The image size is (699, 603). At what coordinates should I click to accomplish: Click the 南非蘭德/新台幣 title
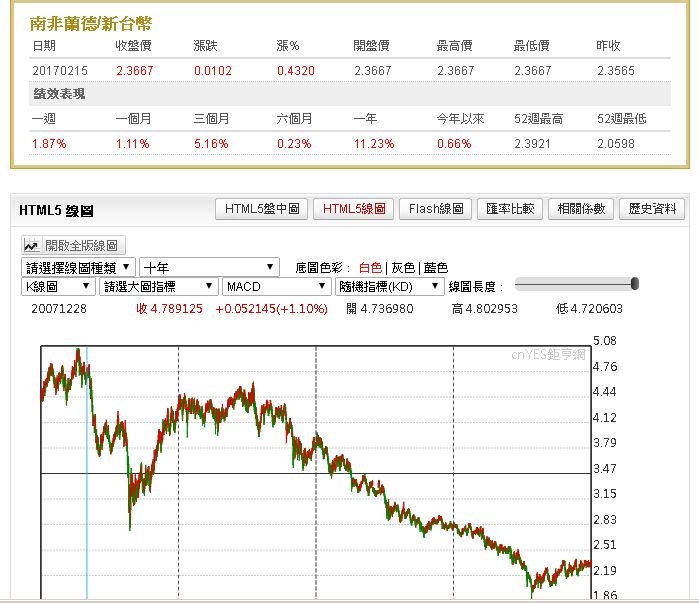91,24
